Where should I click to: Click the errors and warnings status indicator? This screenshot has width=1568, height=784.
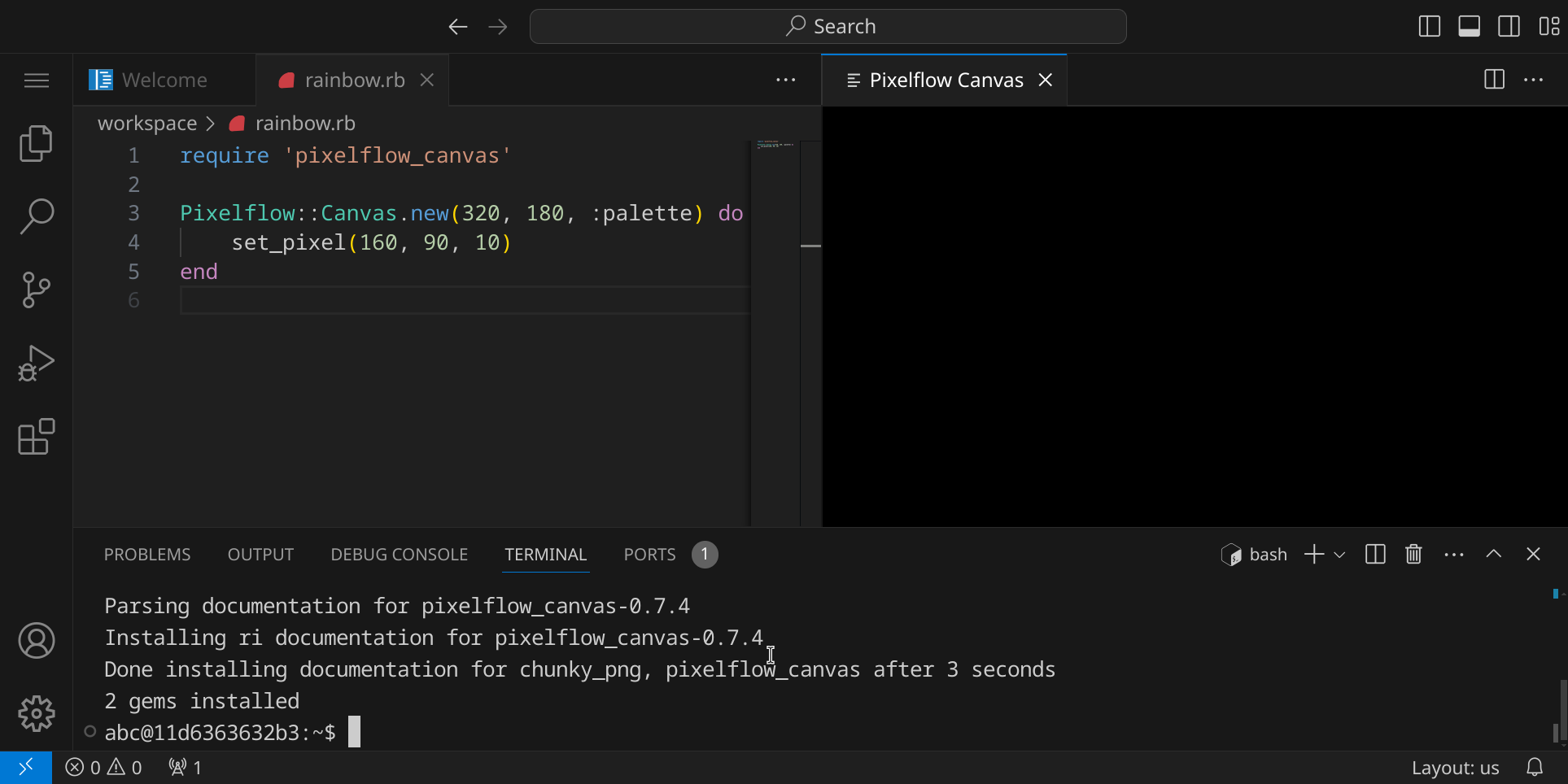(x=104, y=768)
